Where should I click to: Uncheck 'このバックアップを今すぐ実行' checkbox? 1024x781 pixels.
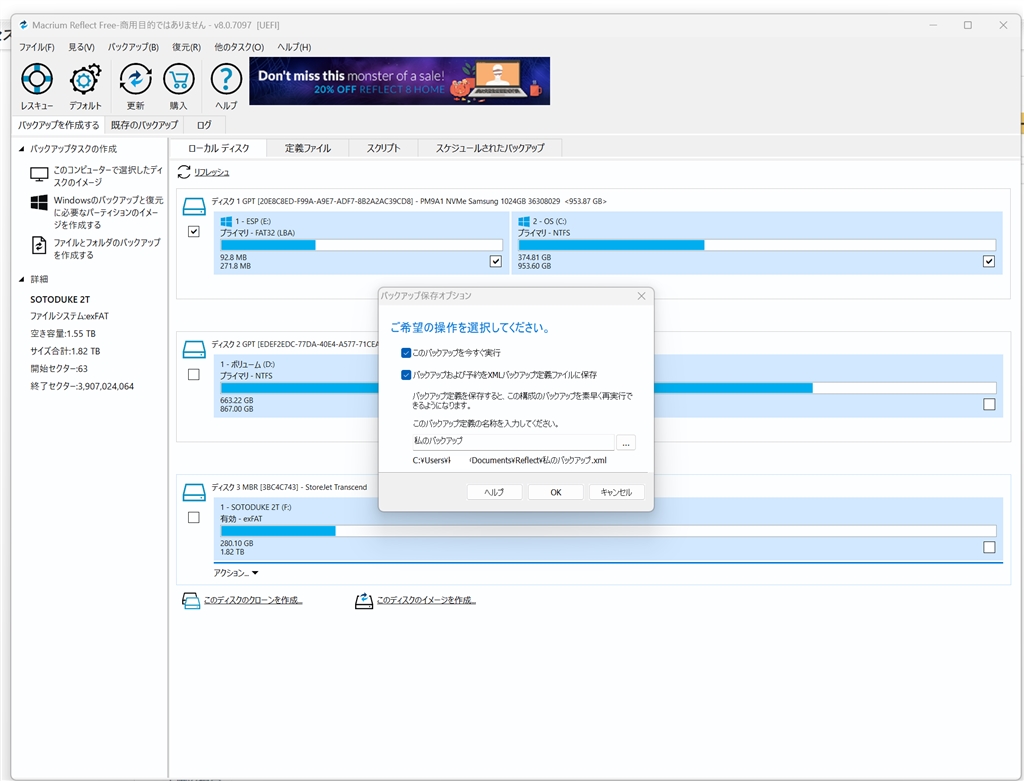pos(406,353)
